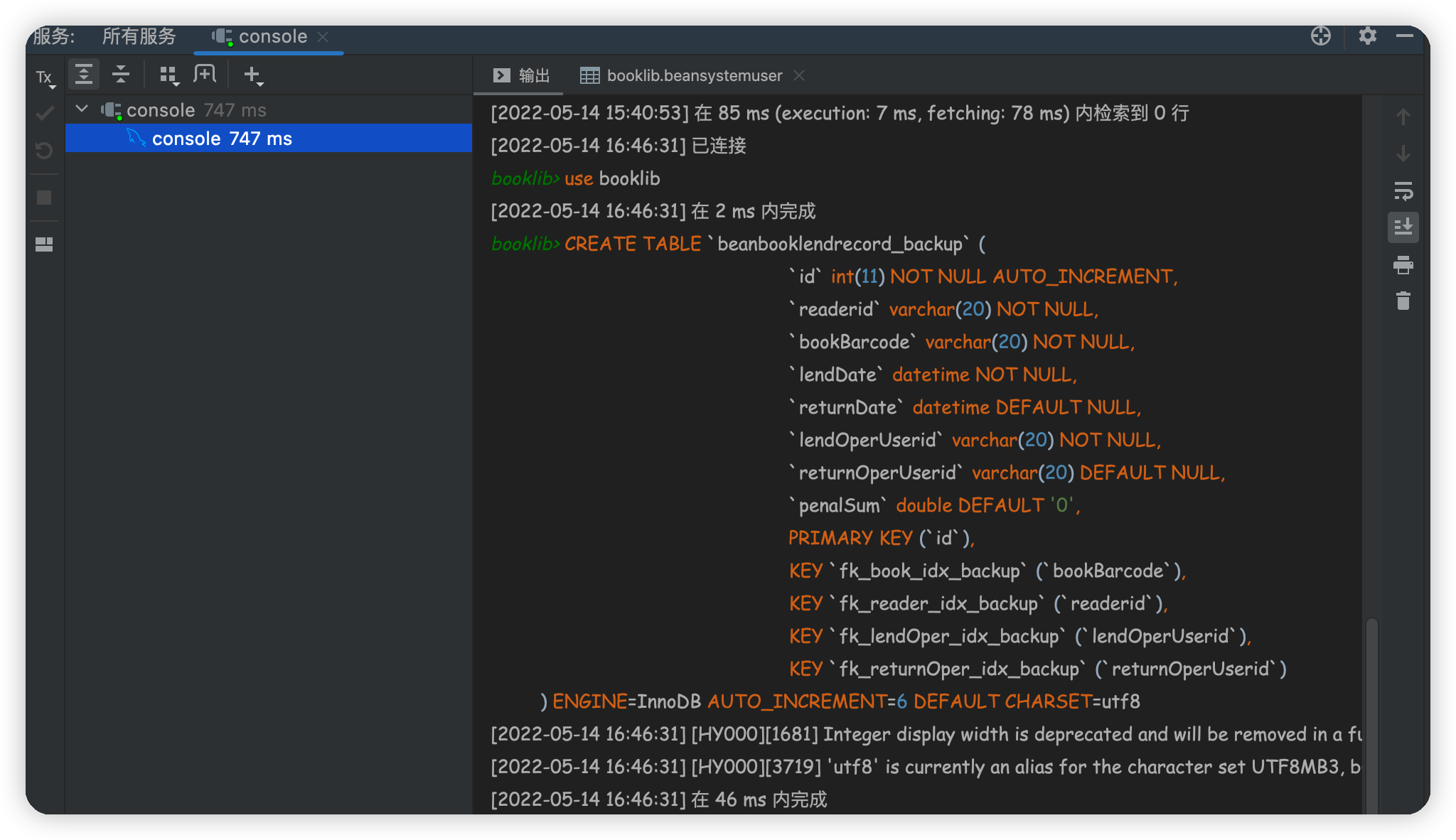Image resolution: width=1456 pixels, height=840 pixels.
Task: Toggle the soft-wrap icon in output gutter
Action: [x=1403, y=191]
